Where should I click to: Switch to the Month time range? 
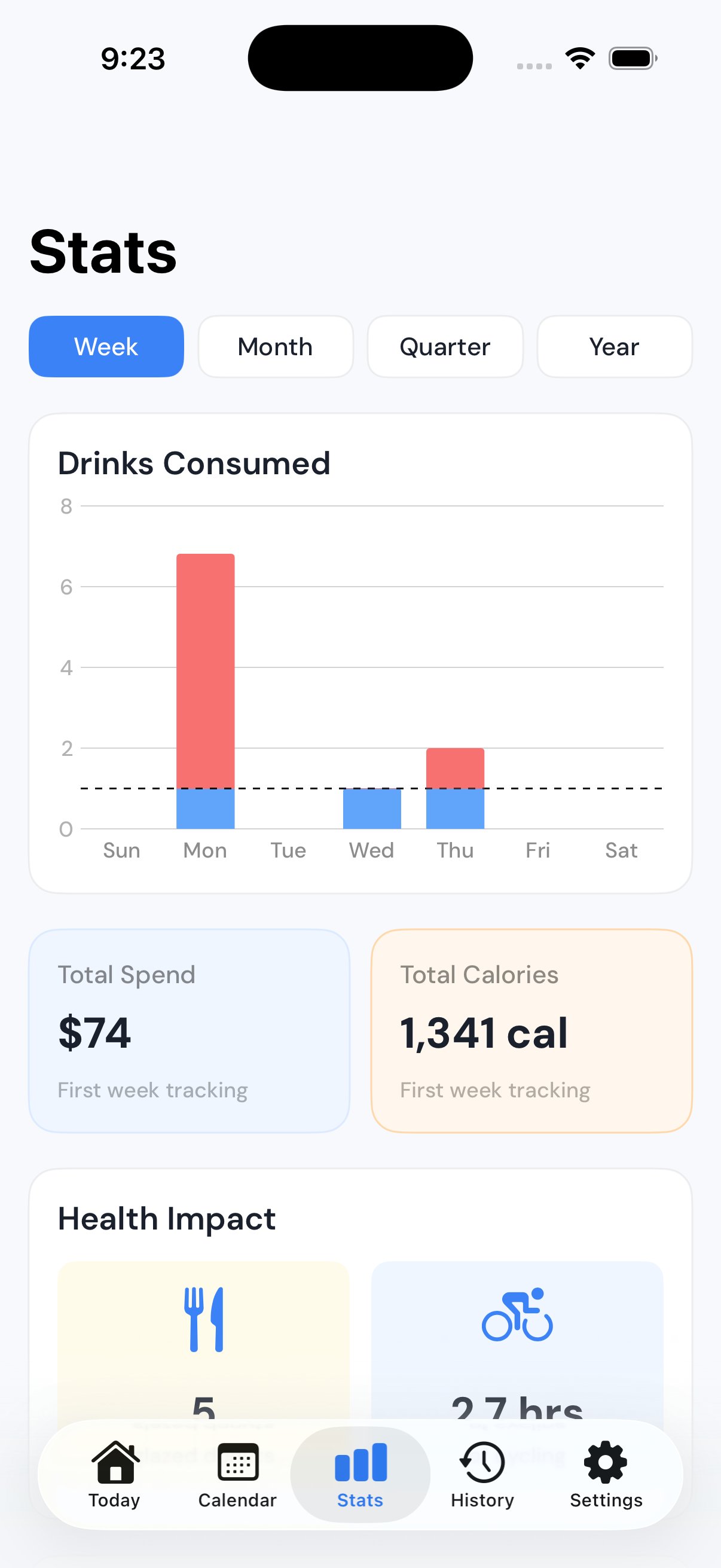point(276,346)
